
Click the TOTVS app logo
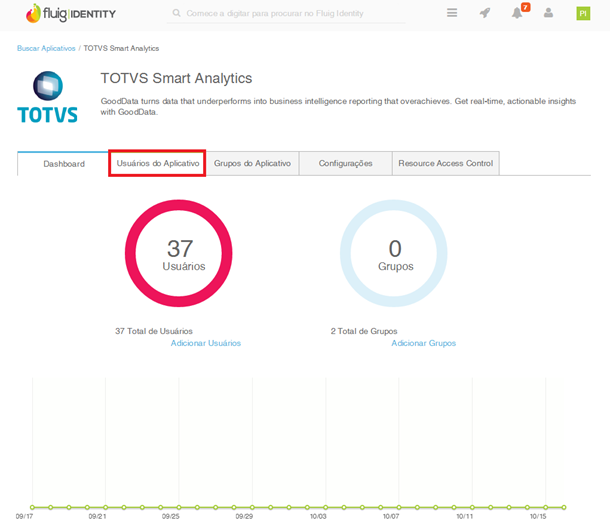[47, 97]
